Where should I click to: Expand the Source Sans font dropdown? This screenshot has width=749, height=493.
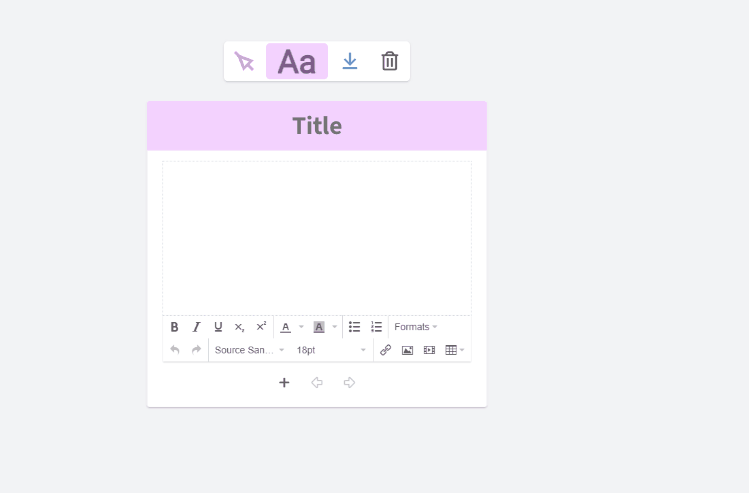[250, 350]
